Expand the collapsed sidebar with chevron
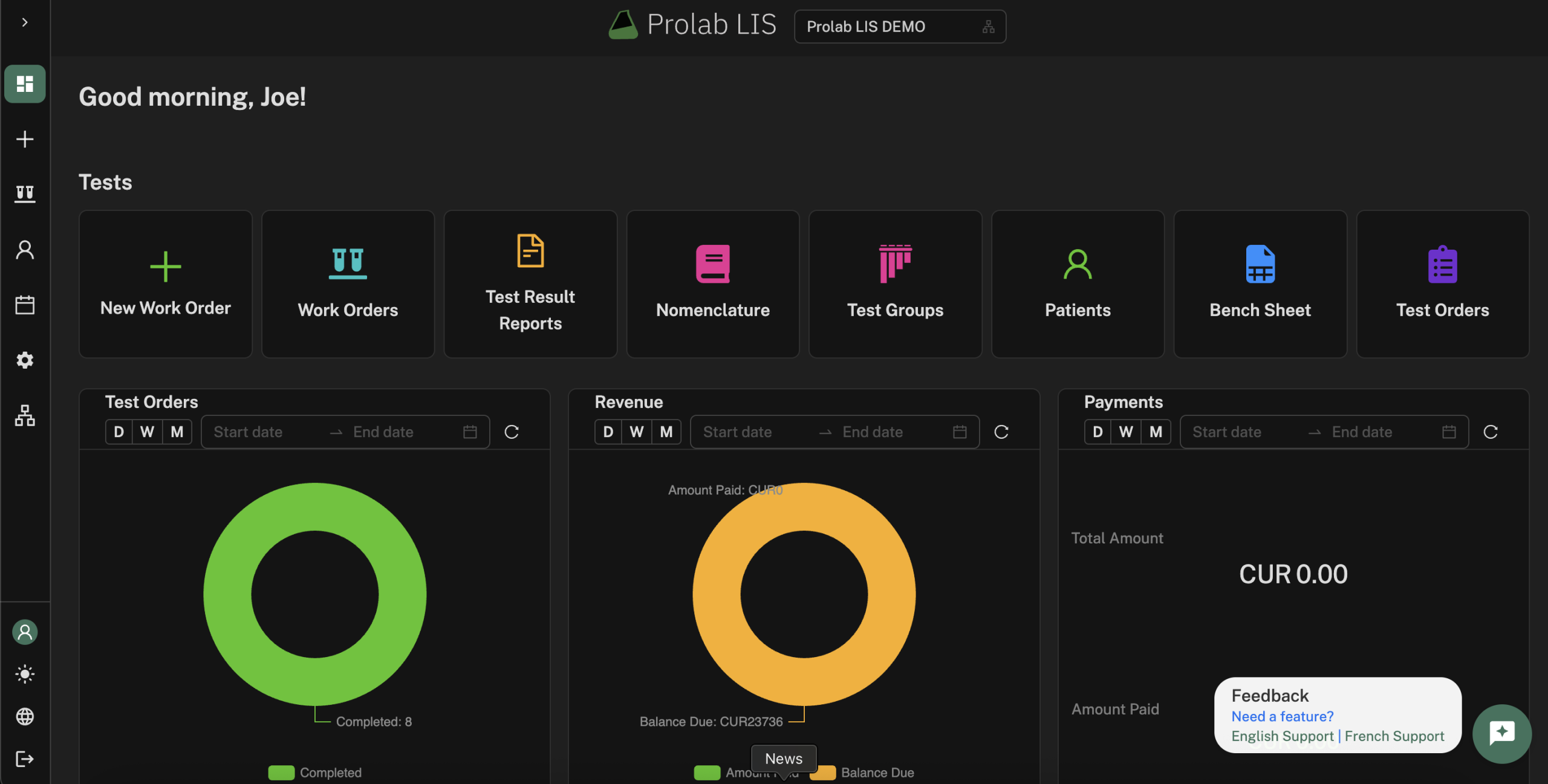The height and width of the screenshot is (784, 1548). click(25, 22)
